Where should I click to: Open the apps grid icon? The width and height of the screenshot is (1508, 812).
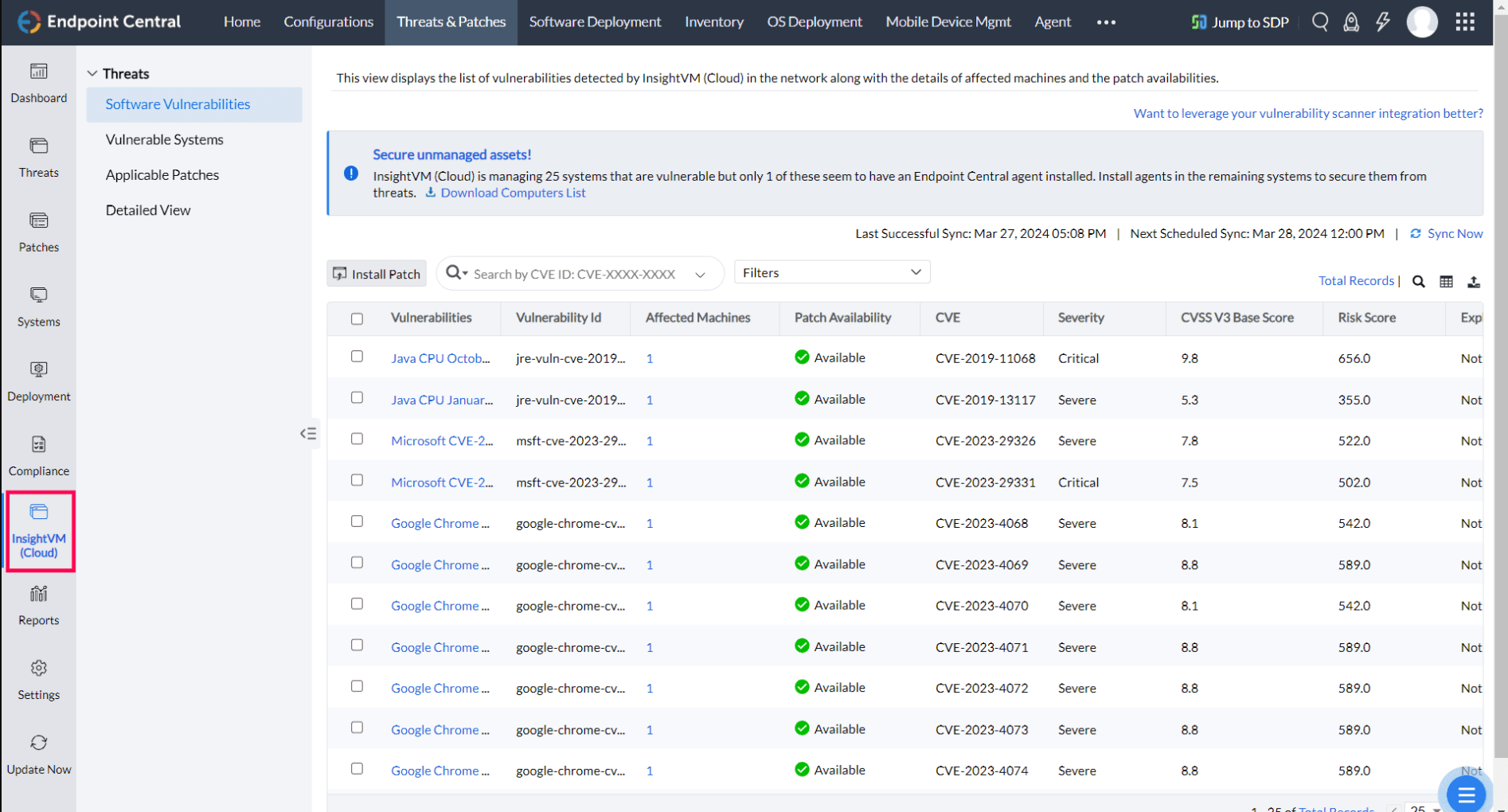(x=1465, y=21)
